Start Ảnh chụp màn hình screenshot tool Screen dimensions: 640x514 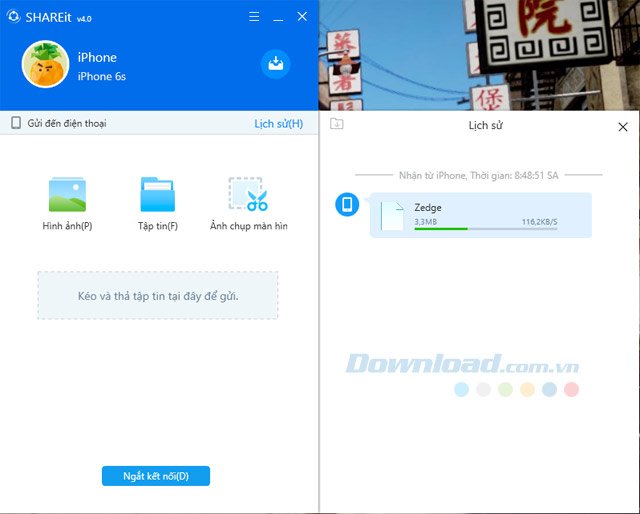[x=248, y=194]
